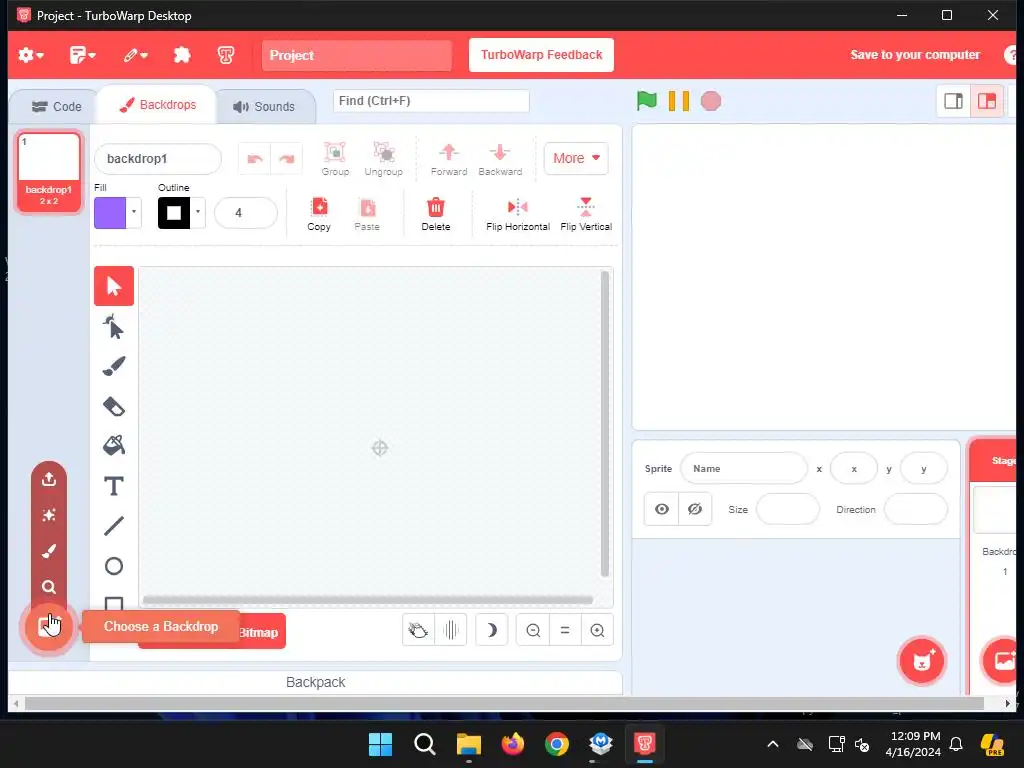The height and width of the screenshot is (768, 1024).
Task: Select the backdrop1 thumbnail
Action: point(49,172)
